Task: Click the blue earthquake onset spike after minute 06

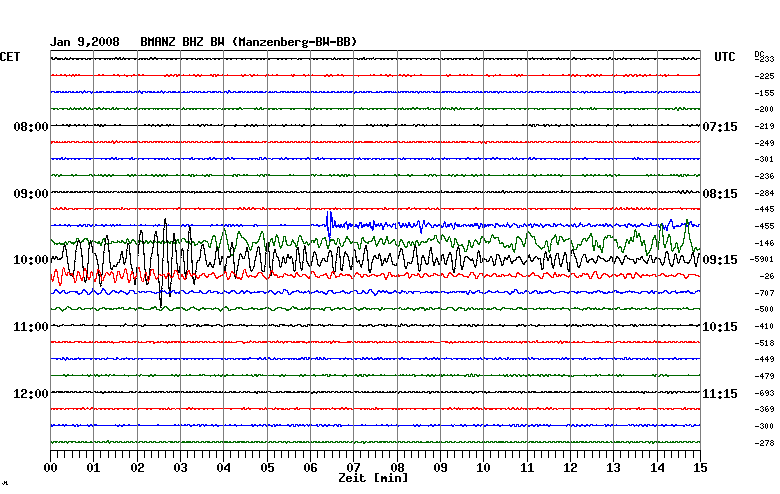Action: point(329,224)
